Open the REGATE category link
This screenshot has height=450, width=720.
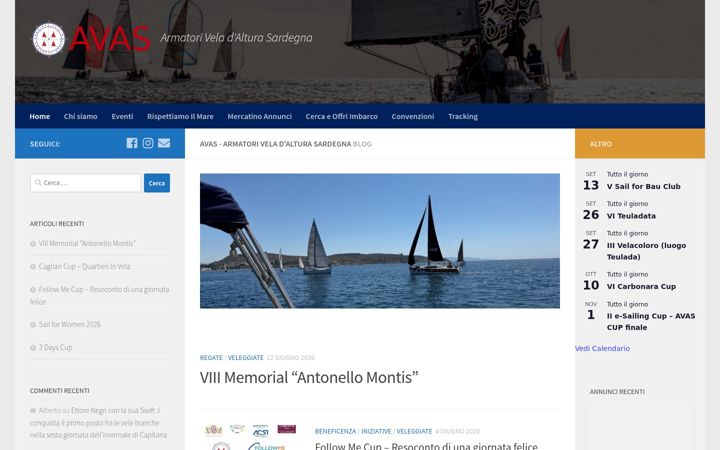click(x=211, y=357)
